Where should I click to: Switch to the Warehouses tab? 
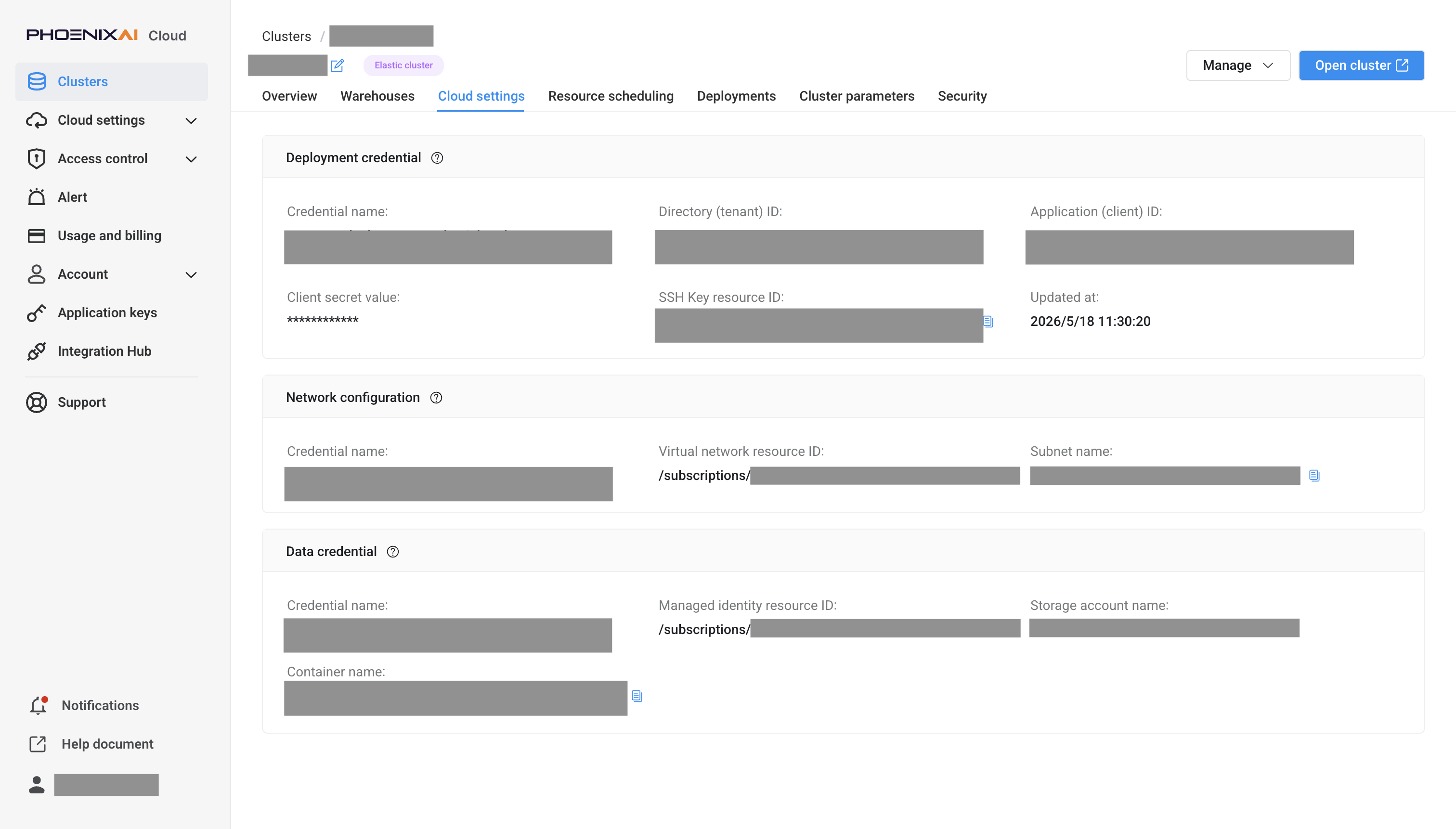pyautogui.click(x=377, y=96)
